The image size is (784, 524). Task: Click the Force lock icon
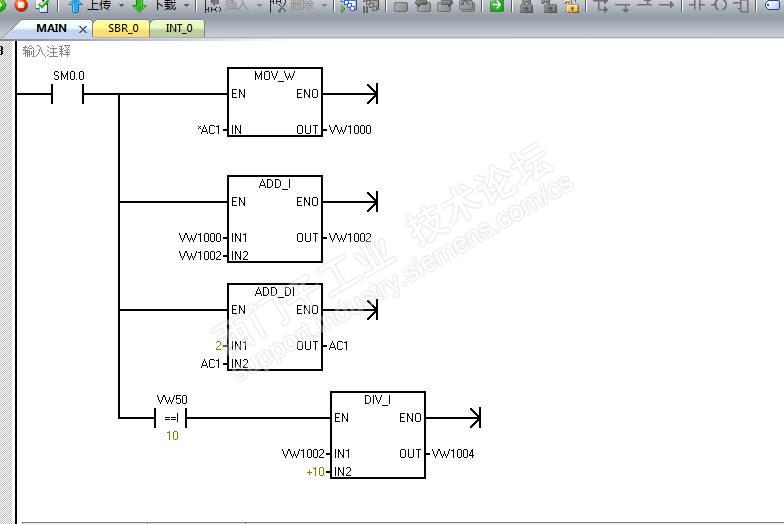526,6
